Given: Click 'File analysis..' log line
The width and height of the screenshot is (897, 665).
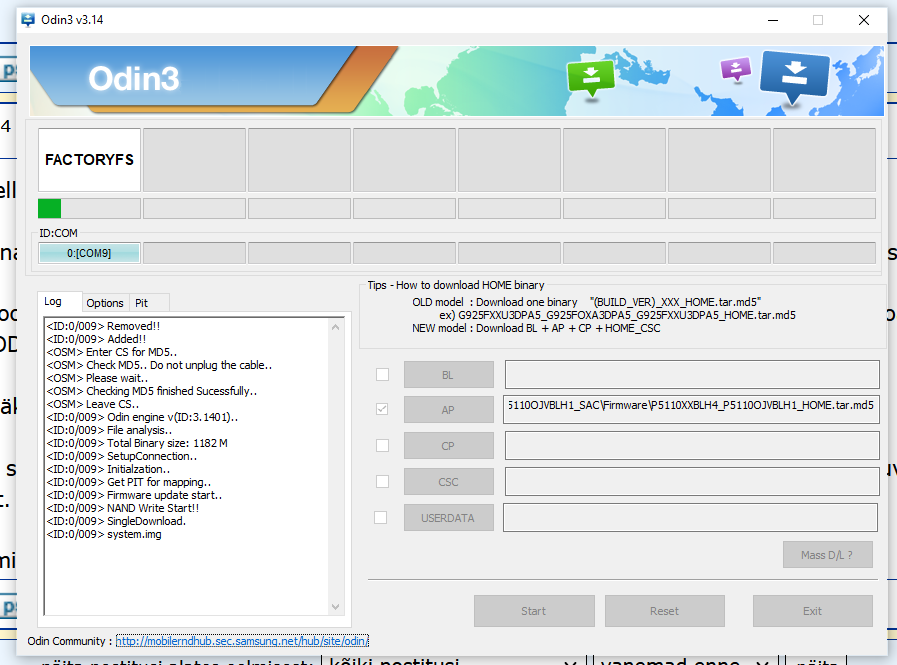Looking at the screenshot, I should click(x=109, y=430).
